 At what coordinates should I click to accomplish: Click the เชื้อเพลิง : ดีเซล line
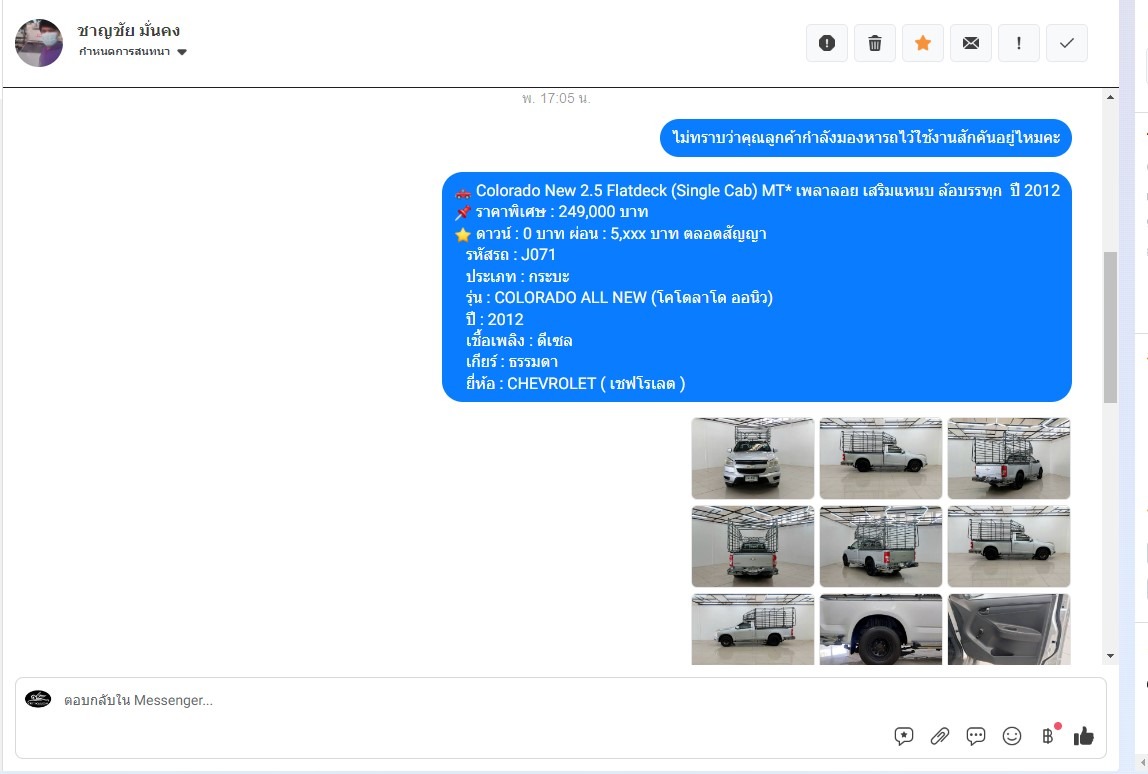tap(519, 341)
